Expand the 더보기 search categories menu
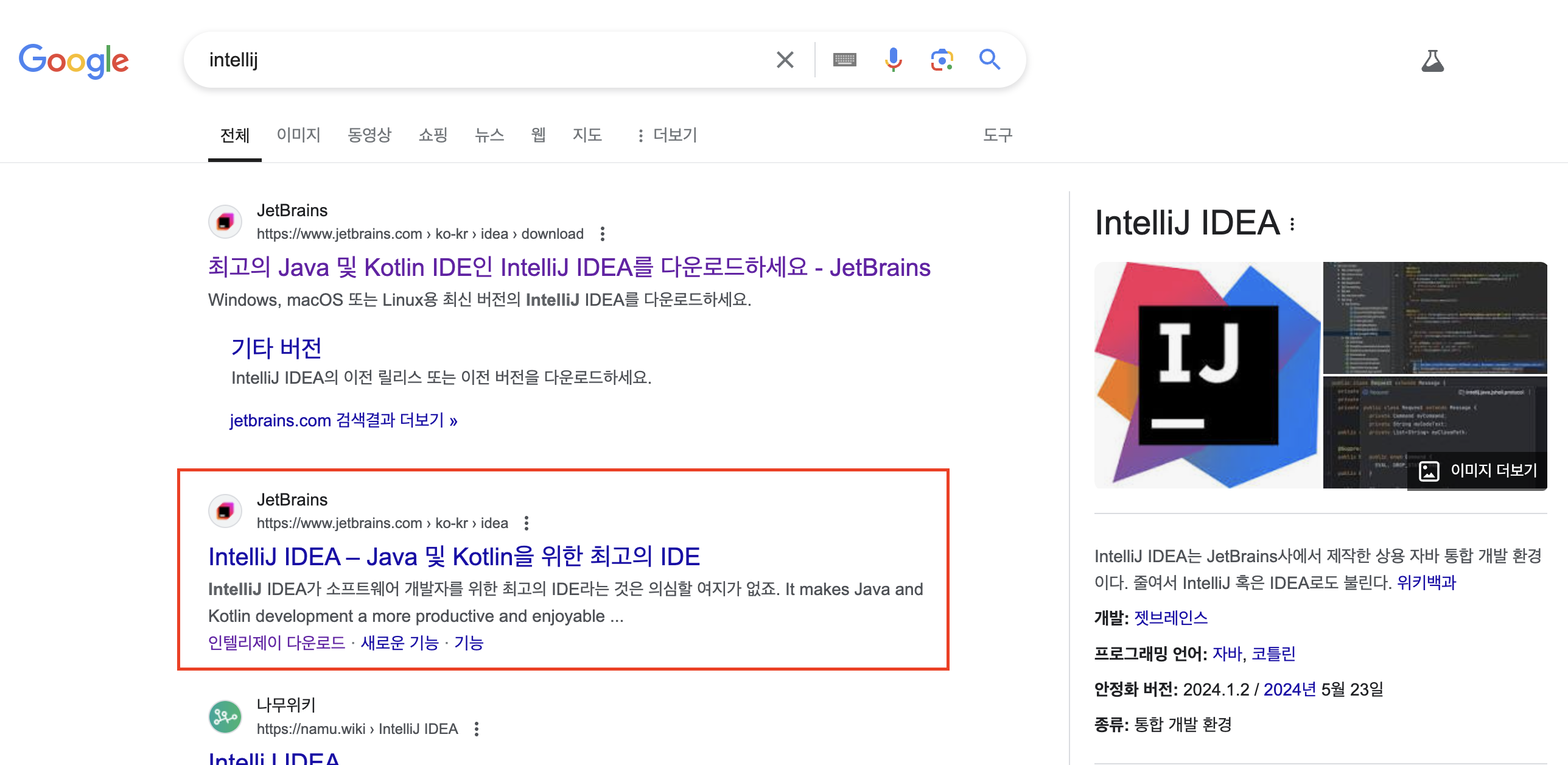 (667, 135)
